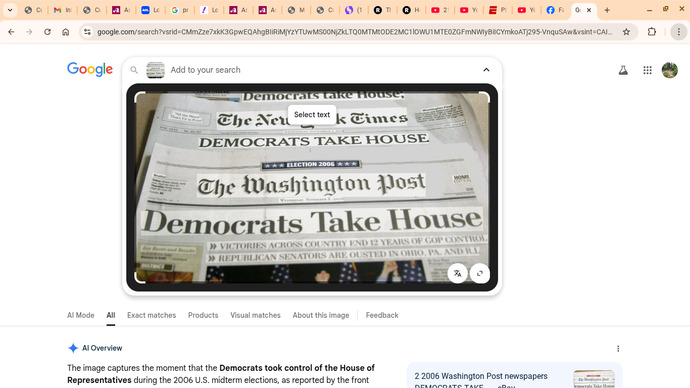Image resolution: width=690 pixels, height=388 pixels.
Task: Open the Products tab
Action: [x=203, y=315]
